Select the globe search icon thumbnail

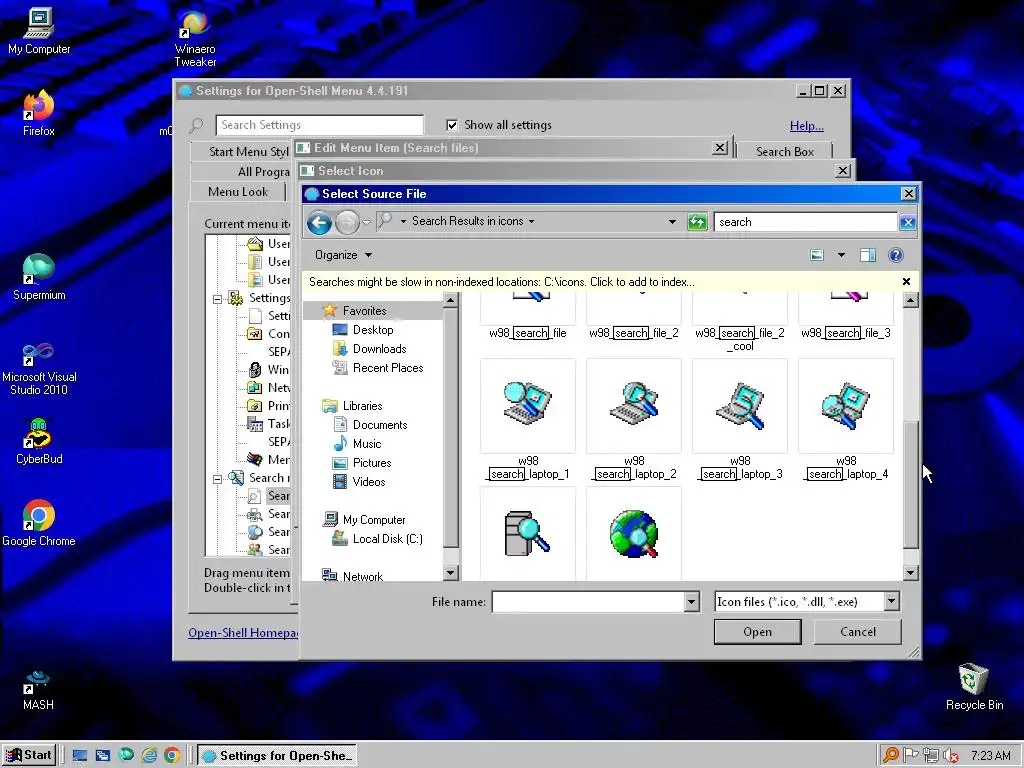[633, 534]
